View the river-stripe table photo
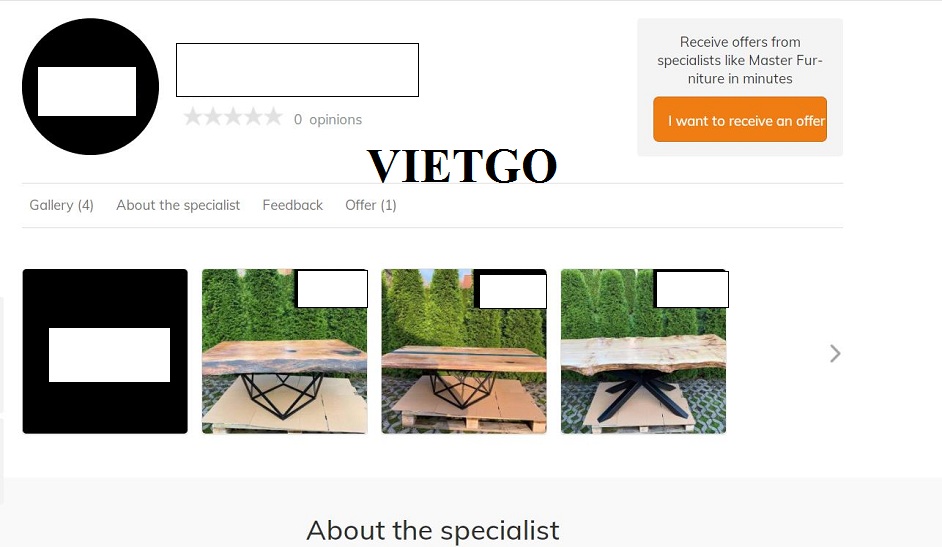 click(464, 351)
